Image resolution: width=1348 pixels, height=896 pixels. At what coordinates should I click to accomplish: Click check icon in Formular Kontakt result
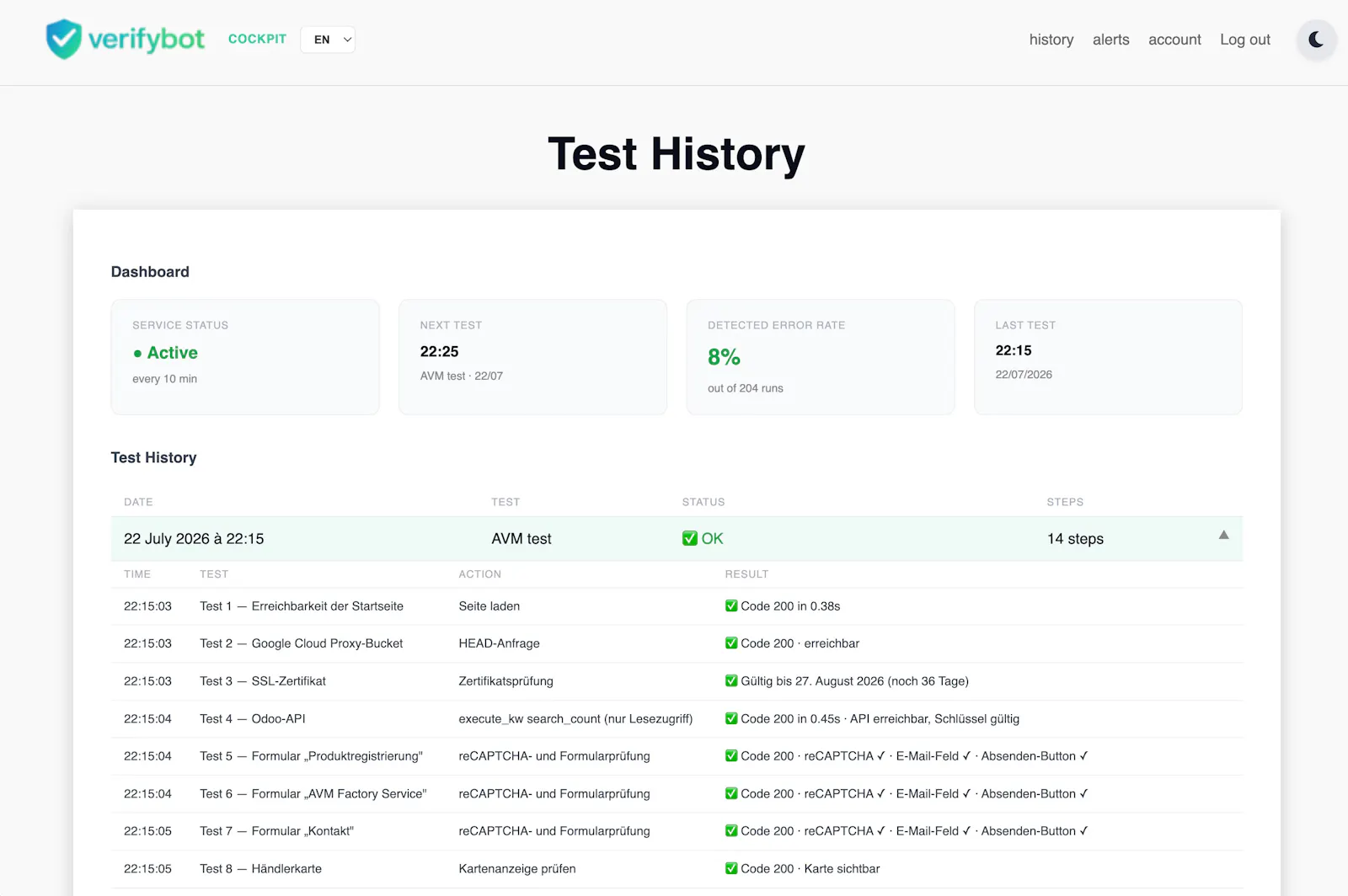(x=731, y=830)
